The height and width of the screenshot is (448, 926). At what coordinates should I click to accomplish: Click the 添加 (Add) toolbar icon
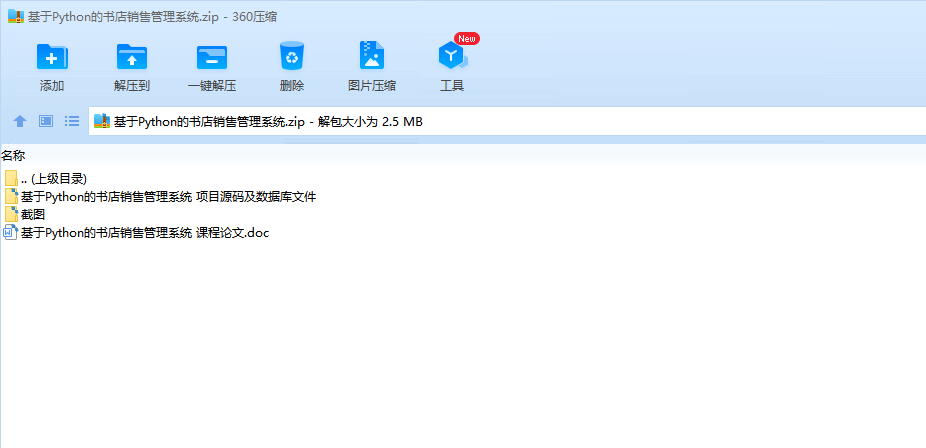(x=52, y=57)
